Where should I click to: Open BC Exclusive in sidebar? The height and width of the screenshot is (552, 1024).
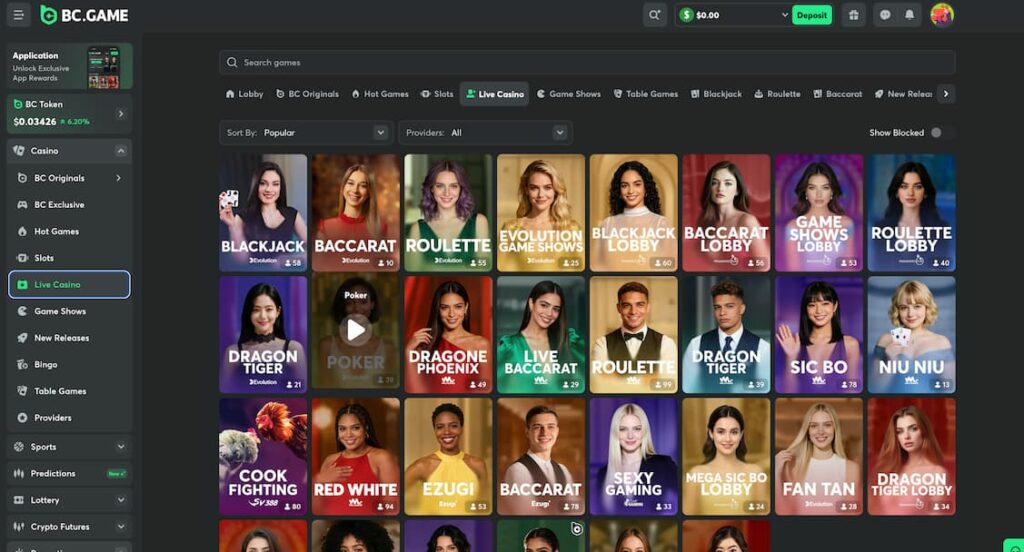[x=69, y=204]
